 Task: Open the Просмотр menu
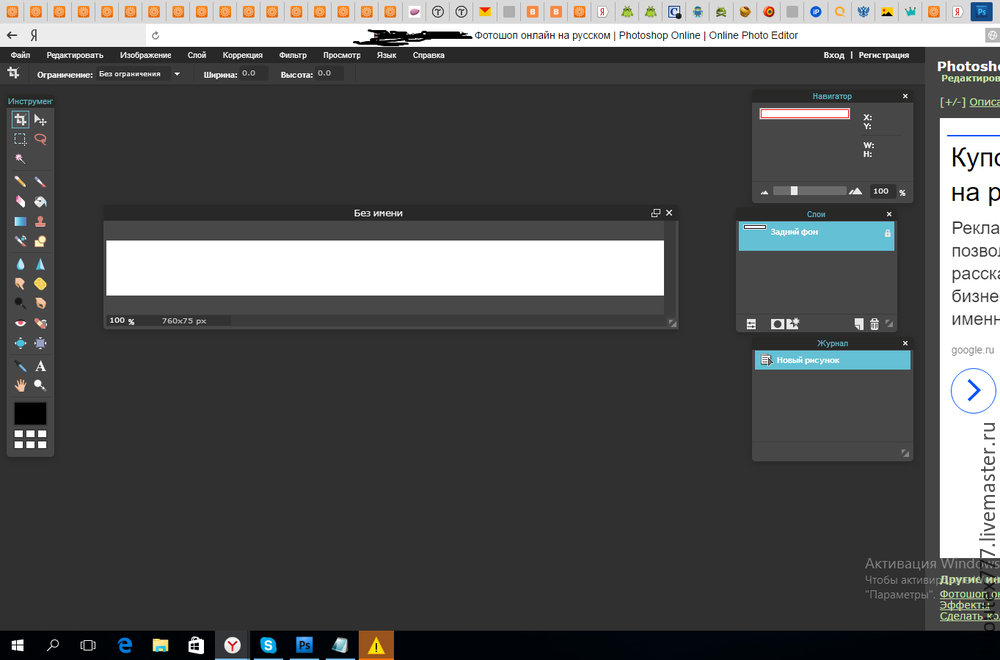(x=342, y=55)
